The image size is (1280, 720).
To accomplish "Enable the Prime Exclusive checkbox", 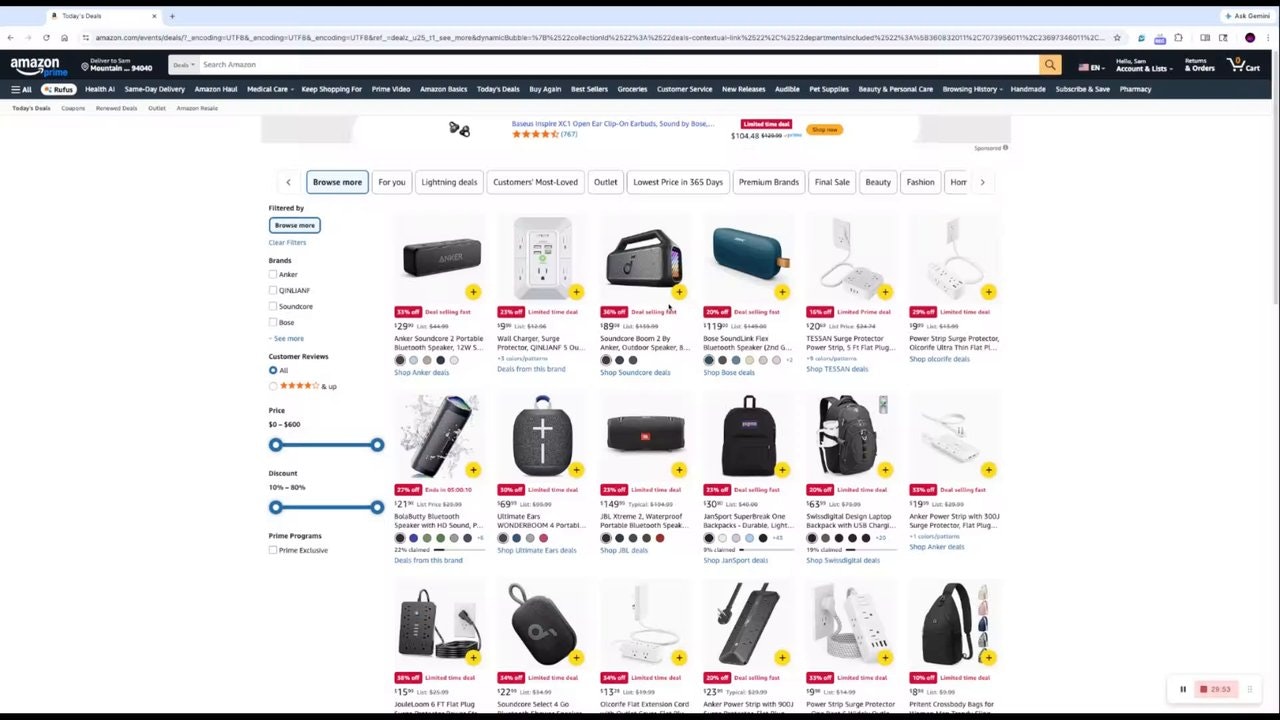I will 273,550.
